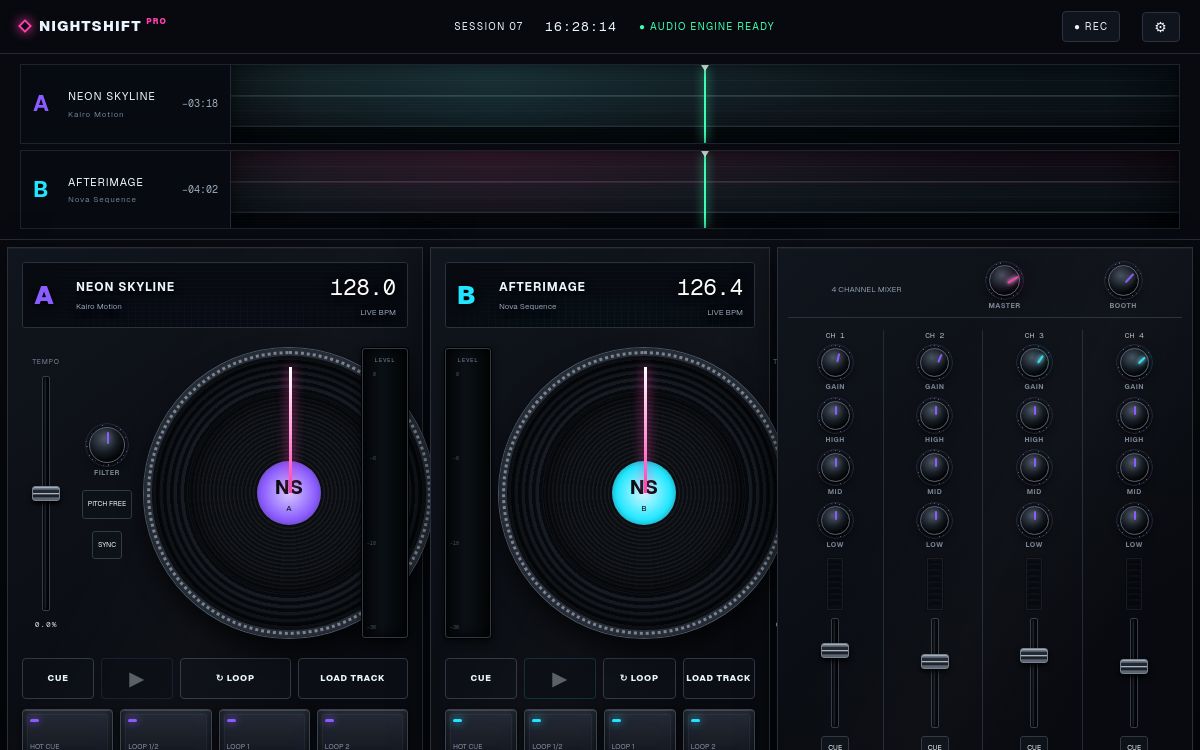This screenshot has width=1200, height=750.
Task: Click the CH 3 GAIN knob
Action: [x=1034, y=362]
